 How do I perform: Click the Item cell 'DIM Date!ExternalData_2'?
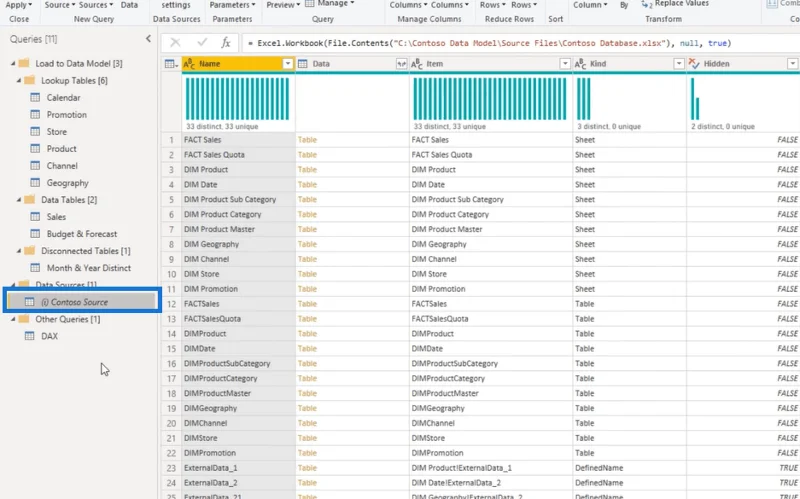(x=491, y=483)
